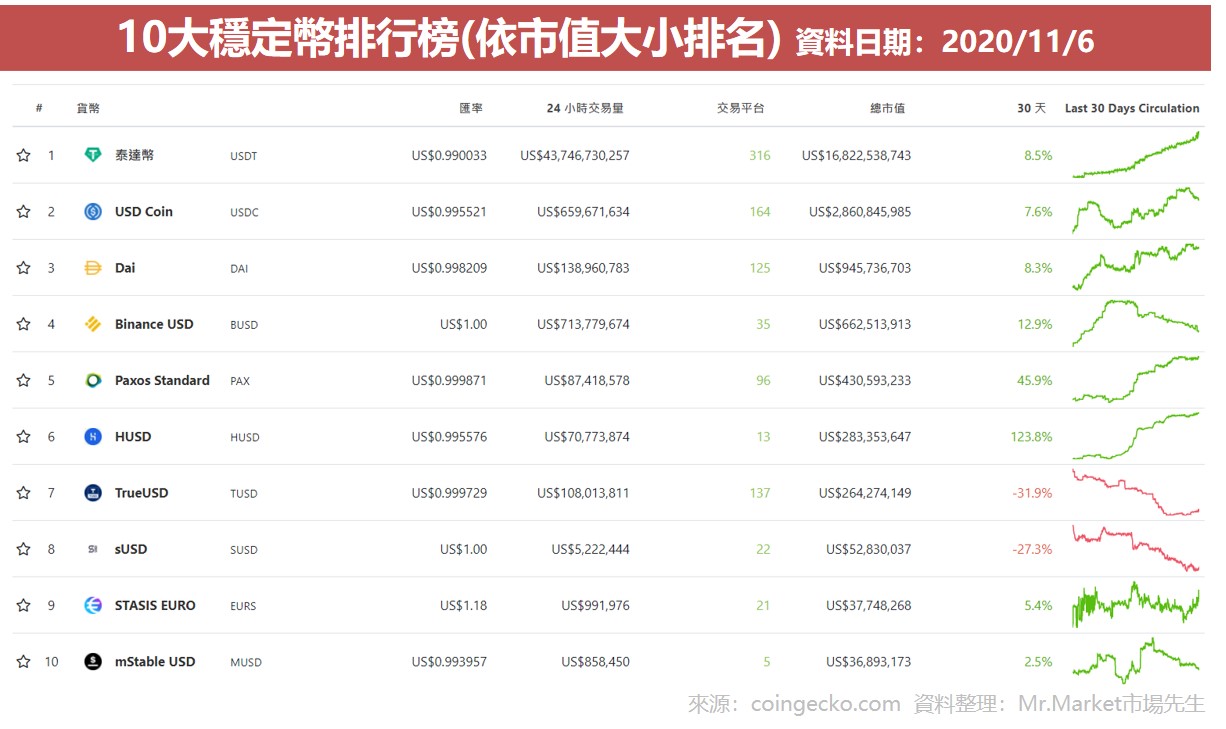Select the PAX ticker text
This screenshot has height=729, width=1226.
240,381
